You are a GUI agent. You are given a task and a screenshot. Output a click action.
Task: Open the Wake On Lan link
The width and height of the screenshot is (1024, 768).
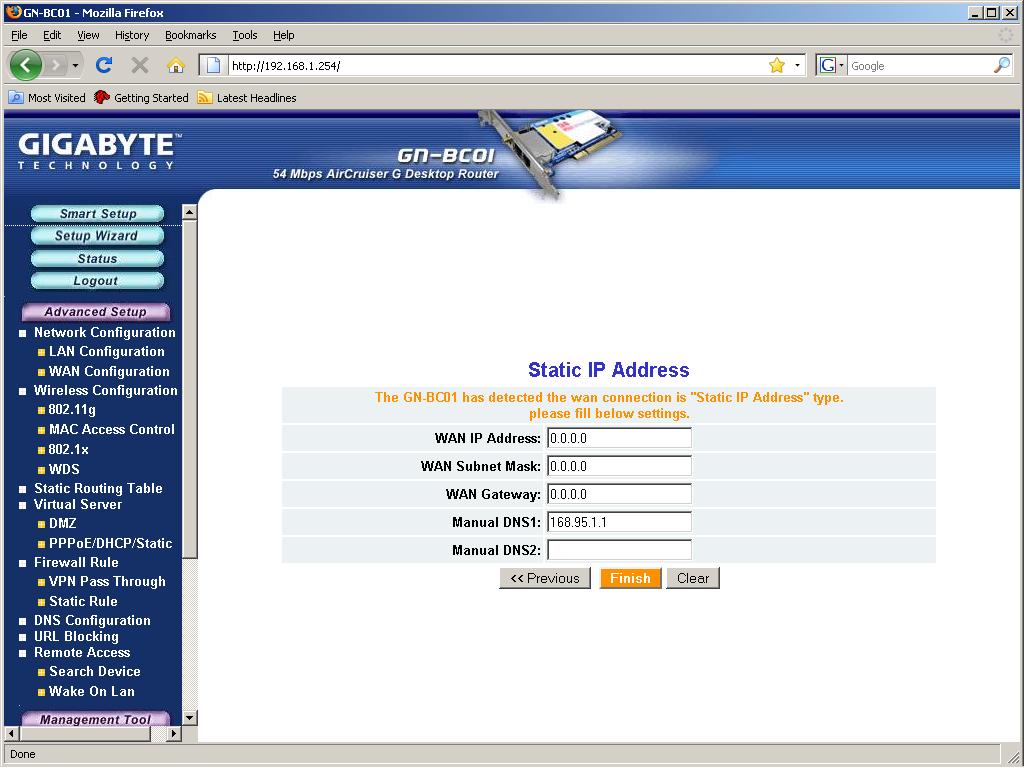[x=91, y=692]
